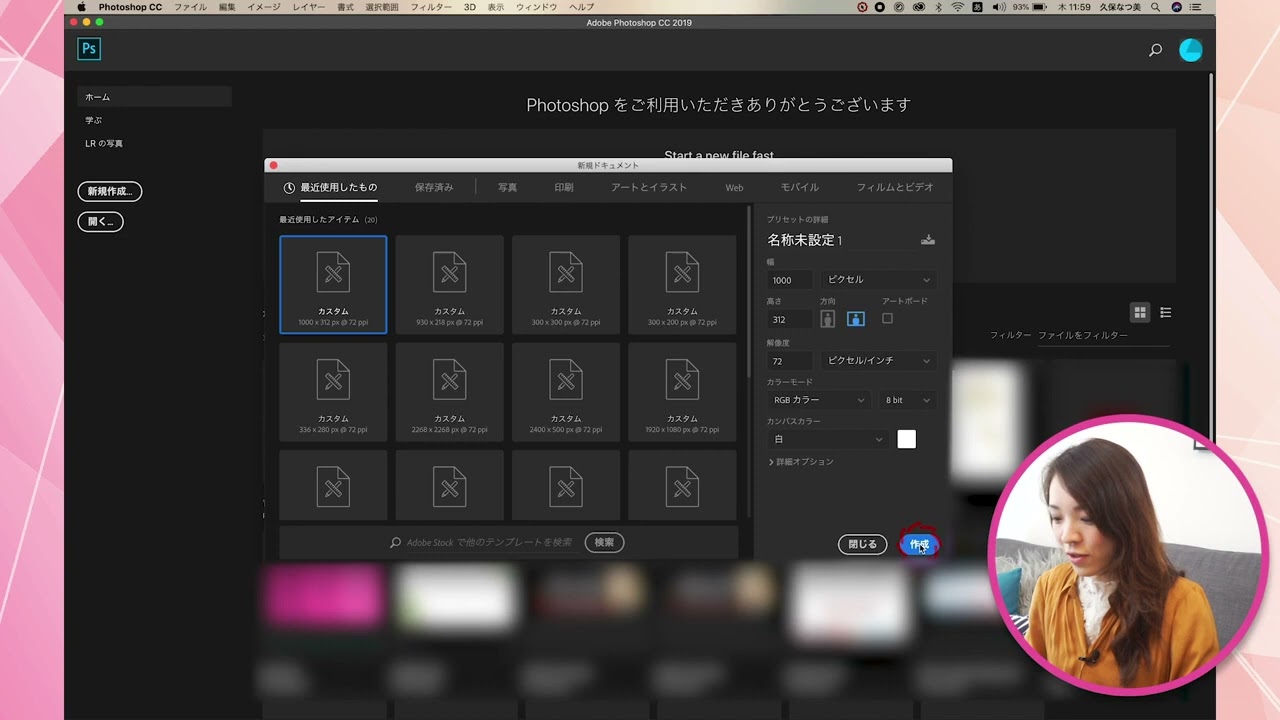Switch home screen to list view

pyautogui.click(x=1165, y=313)
